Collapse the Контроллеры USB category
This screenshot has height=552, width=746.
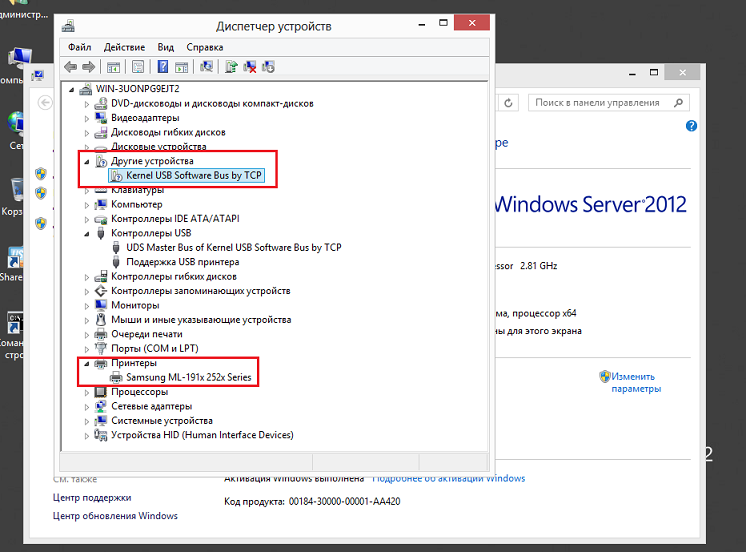[87, 233]
